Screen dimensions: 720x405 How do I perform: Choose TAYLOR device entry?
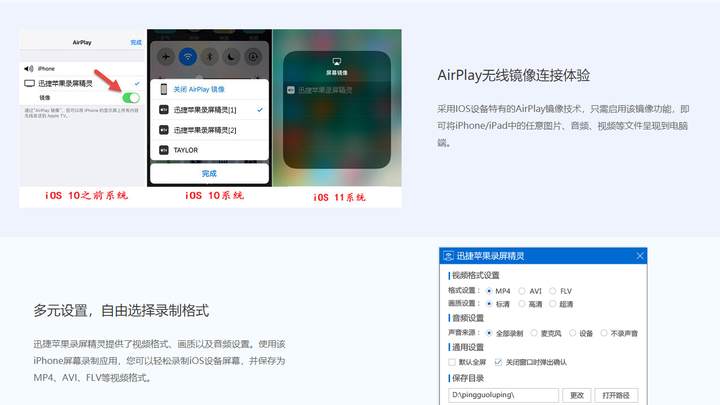click(x=209, y=150)
